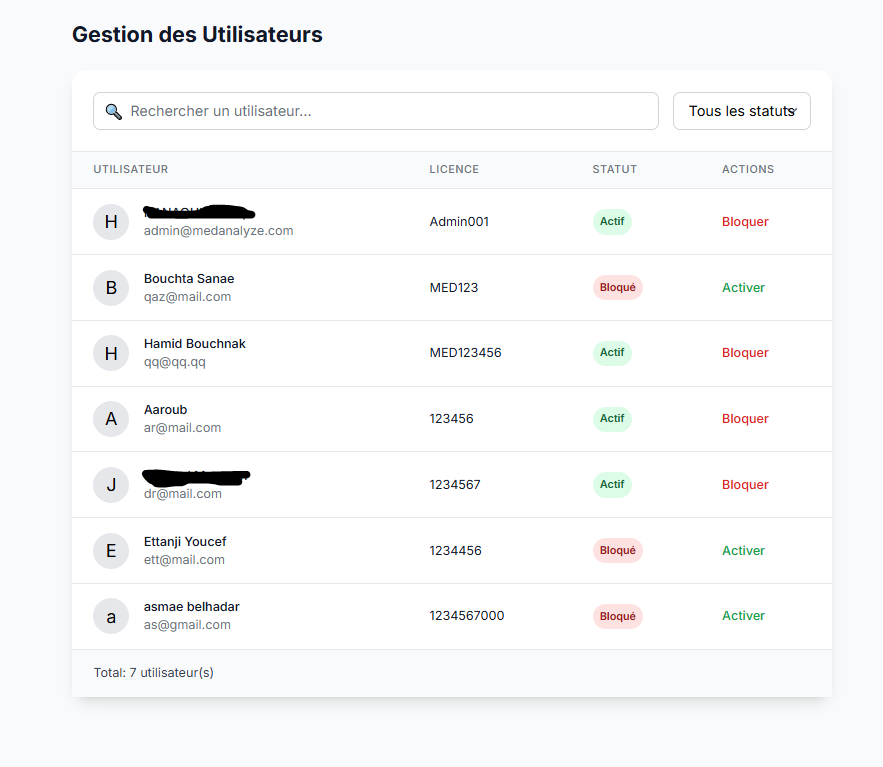
Task: Click the Bloqué badge for Bouchta Sanae
Action: (x=617, y=288)
